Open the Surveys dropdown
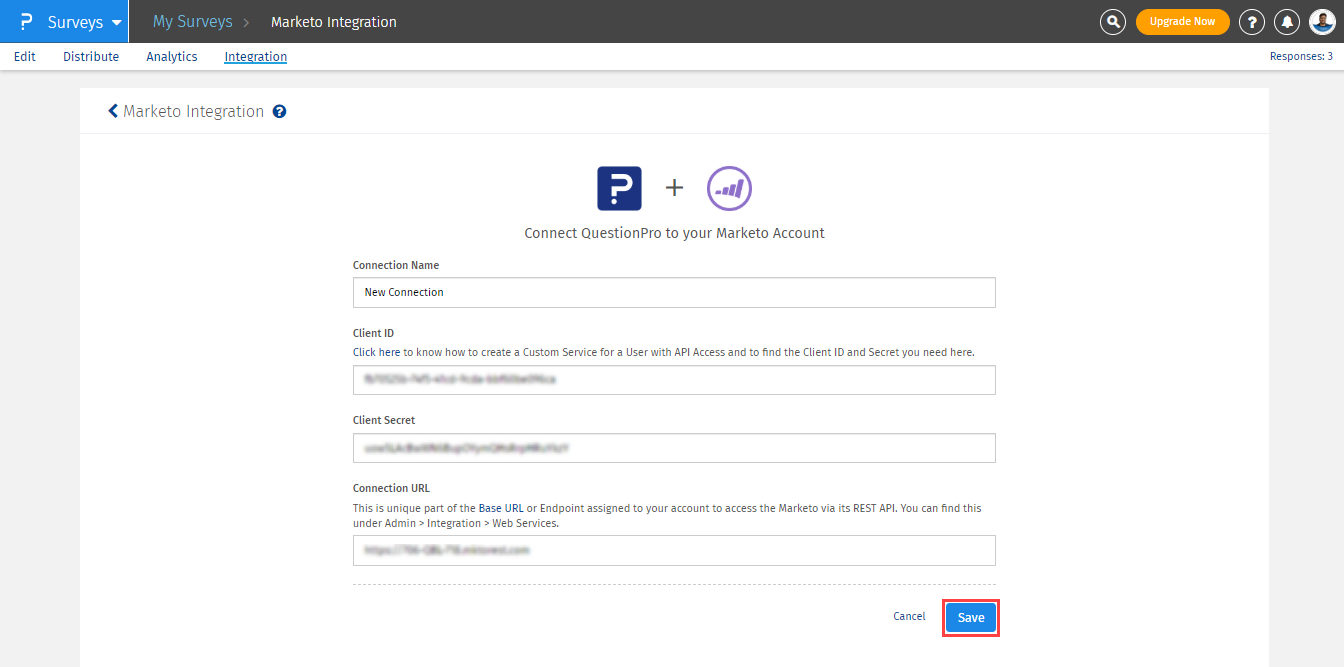Screen dimensions: 1344x667 [75, 21]
